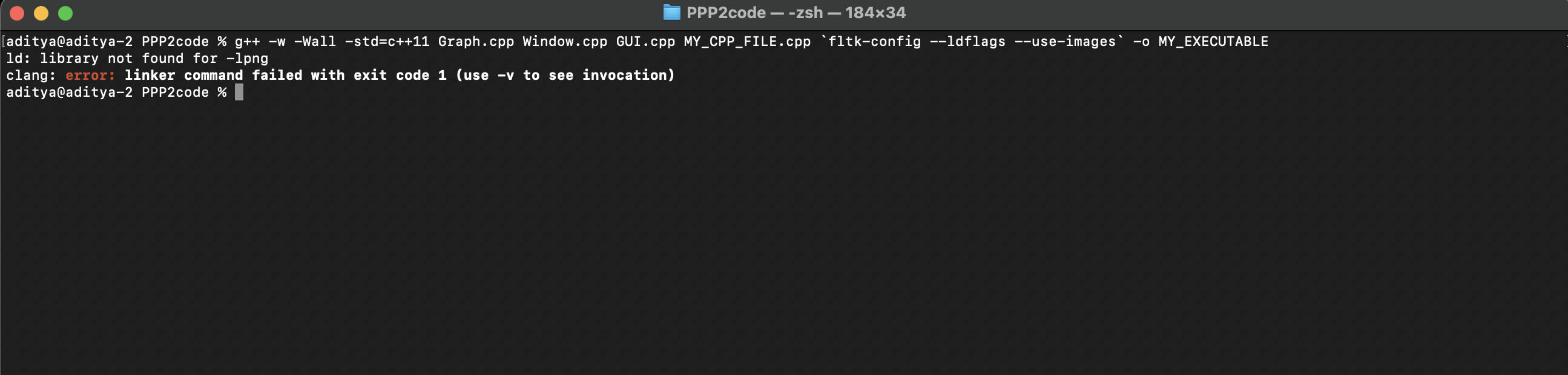Click the word clang: in the output
The image size is (1568, 375).
coord(31,76)
